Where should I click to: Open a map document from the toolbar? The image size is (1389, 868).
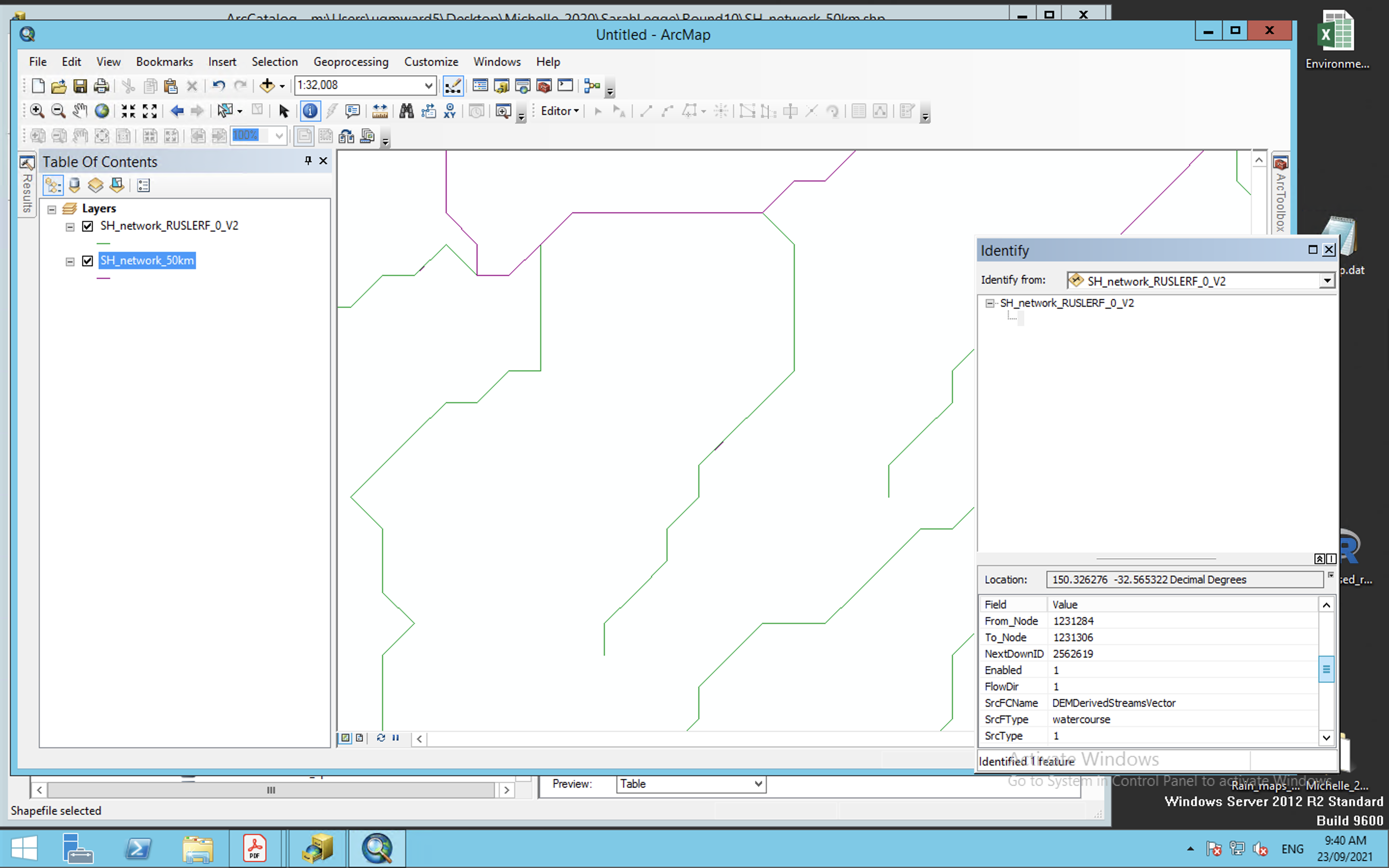click(58, 86)
